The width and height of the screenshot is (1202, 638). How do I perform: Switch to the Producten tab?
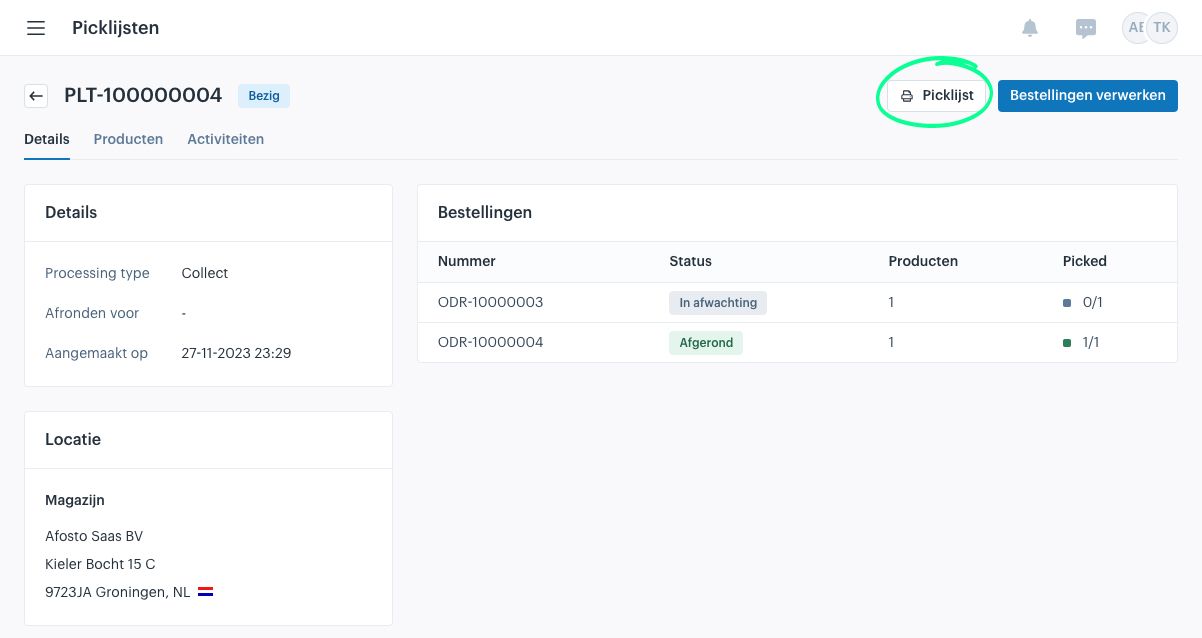tap(128, 139)
